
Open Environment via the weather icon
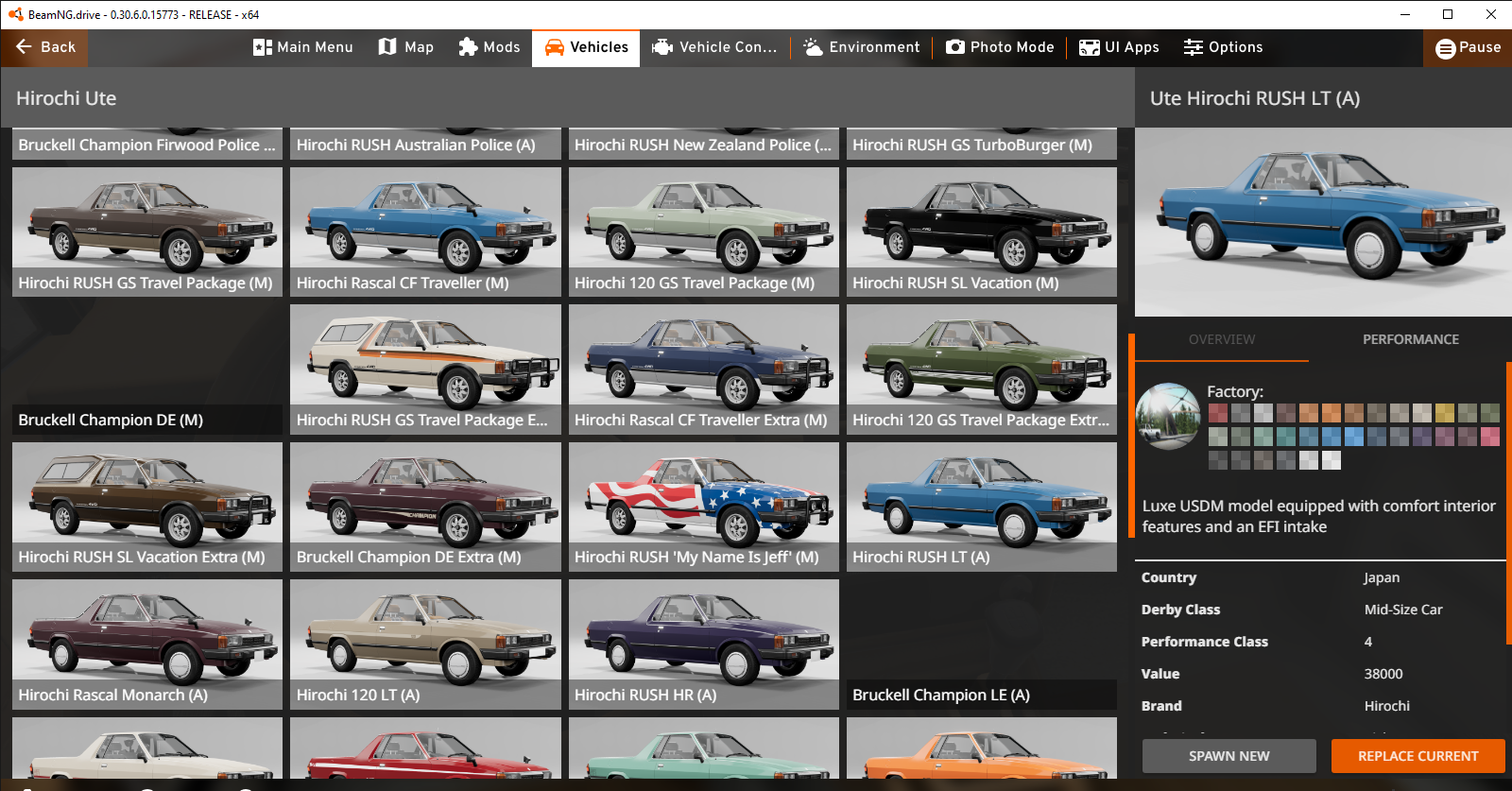pyautogui.click(x=813, y=47)
